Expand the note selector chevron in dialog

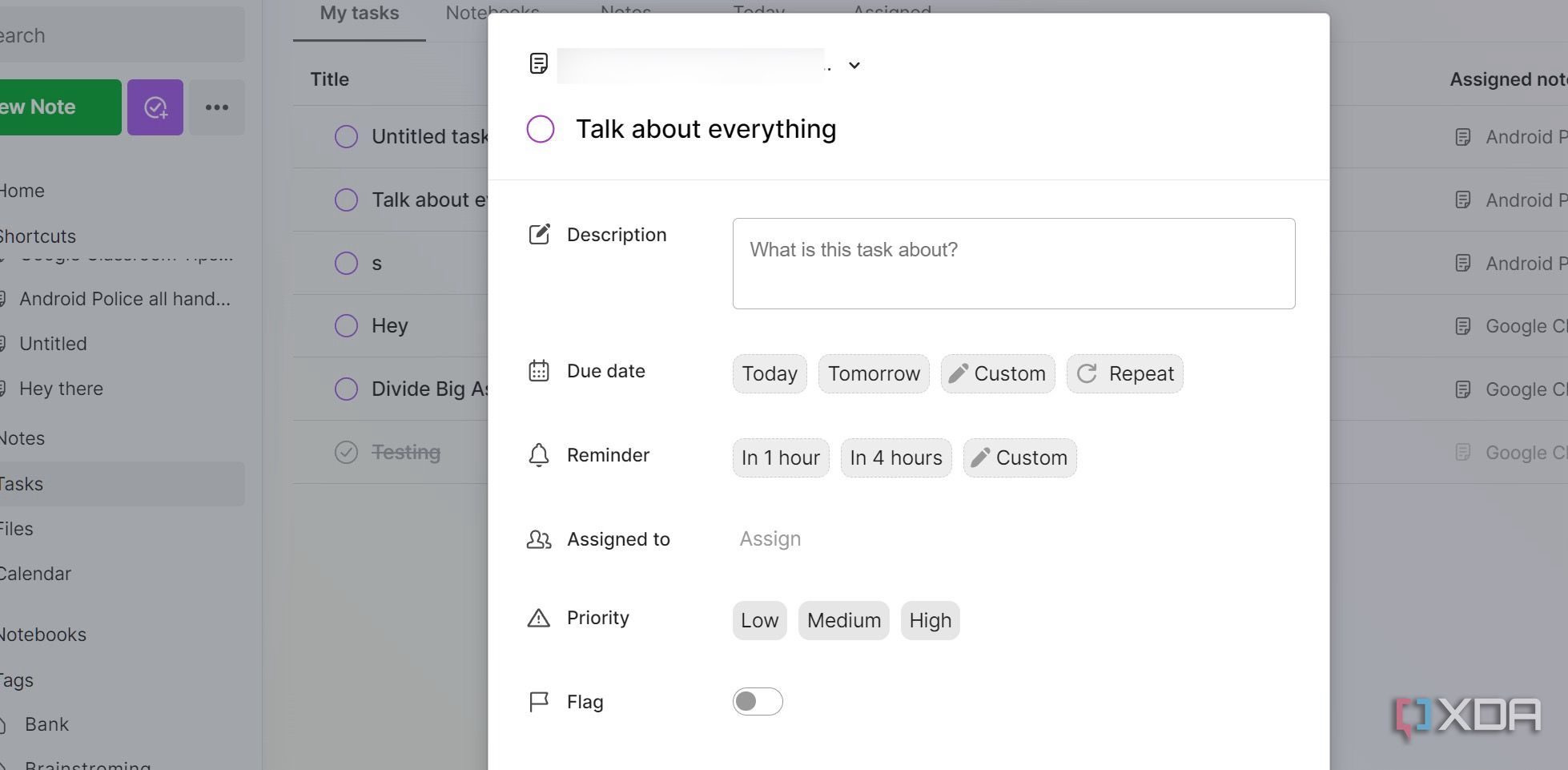854,65
